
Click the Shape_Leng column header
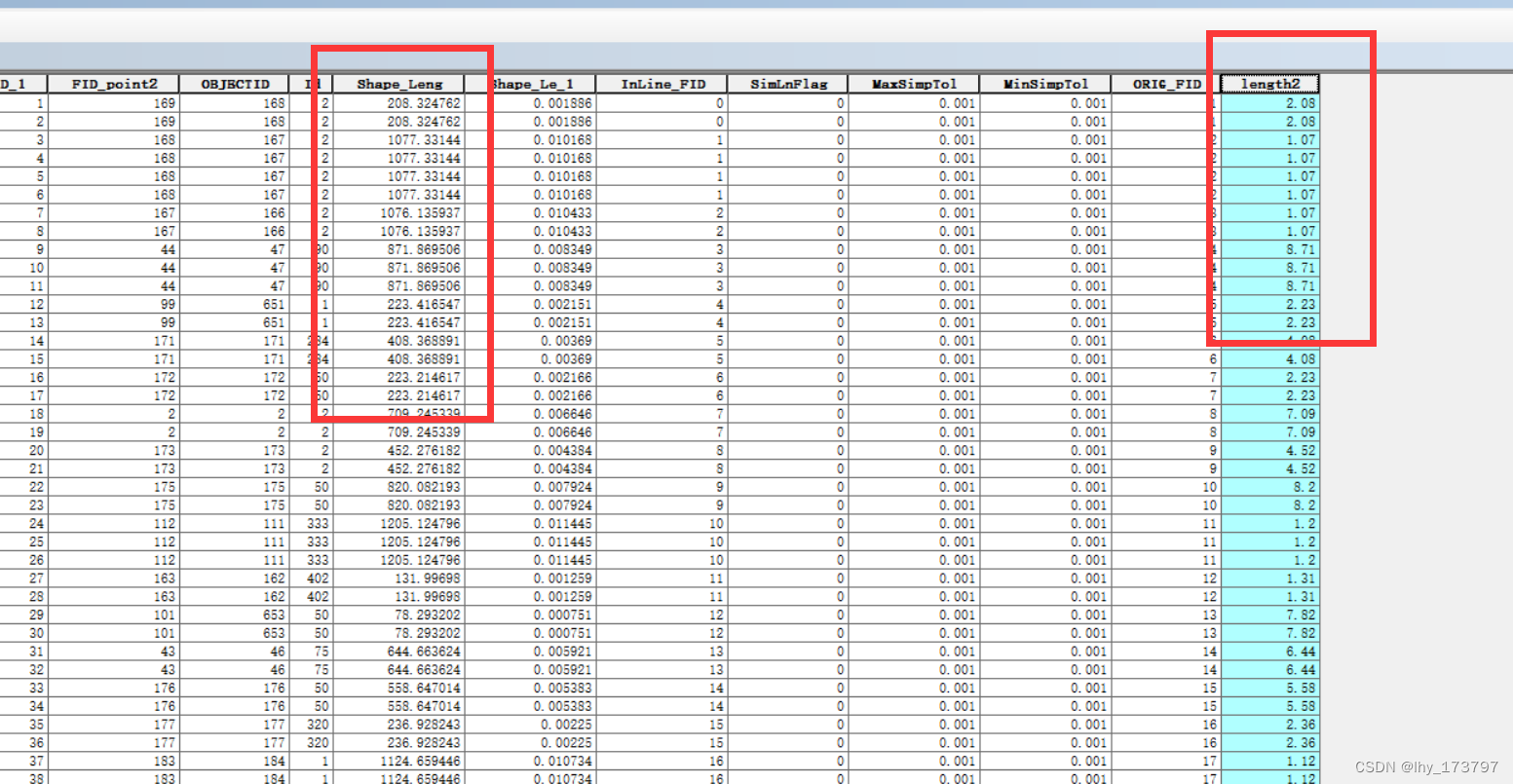[398, 84]
